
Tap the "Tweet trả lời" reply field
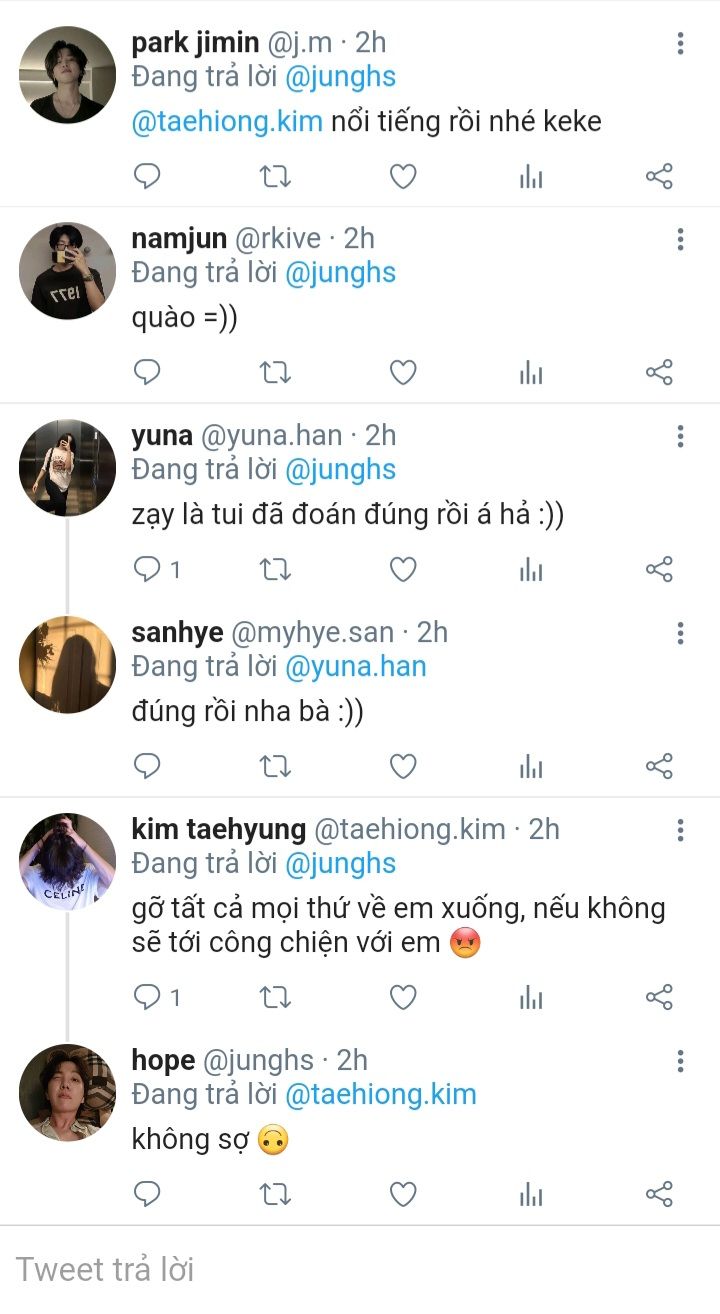[x=360, y=1270]
